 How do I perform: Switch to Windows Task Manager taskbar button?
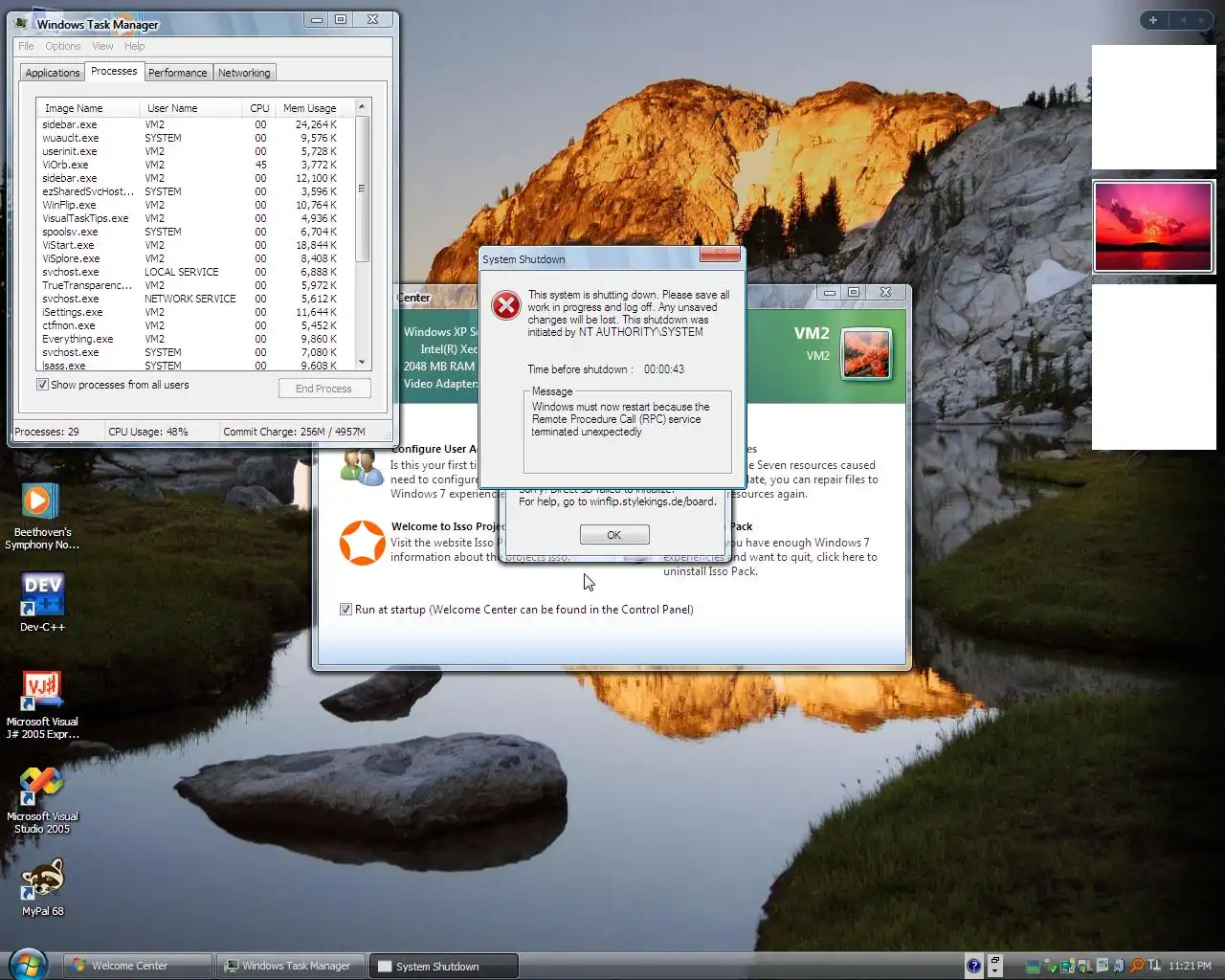point(290,966)
